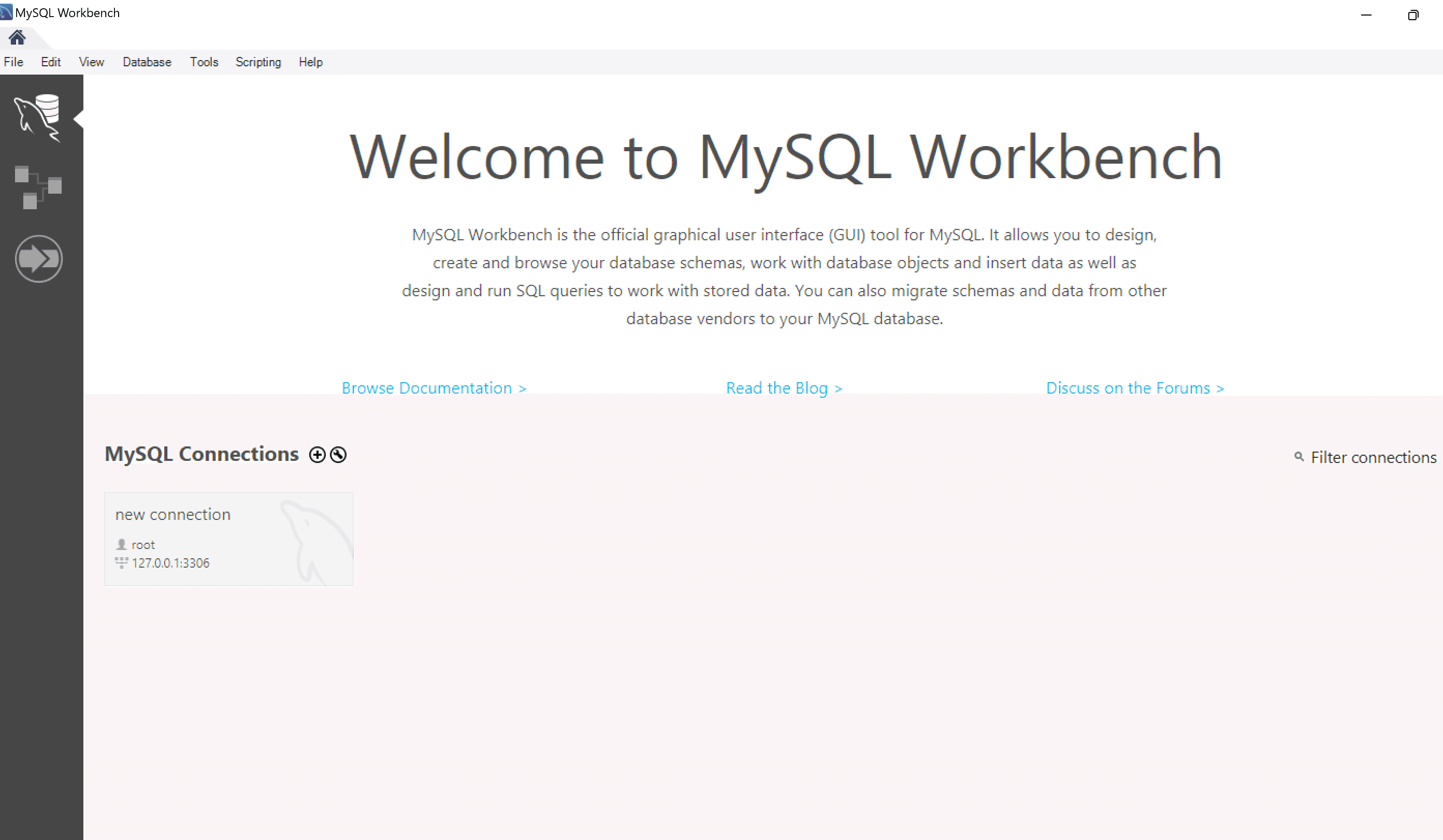Screen dimensions: 1443x840
Task: Click the Filter connections search icon
Action: point(1298,456)
